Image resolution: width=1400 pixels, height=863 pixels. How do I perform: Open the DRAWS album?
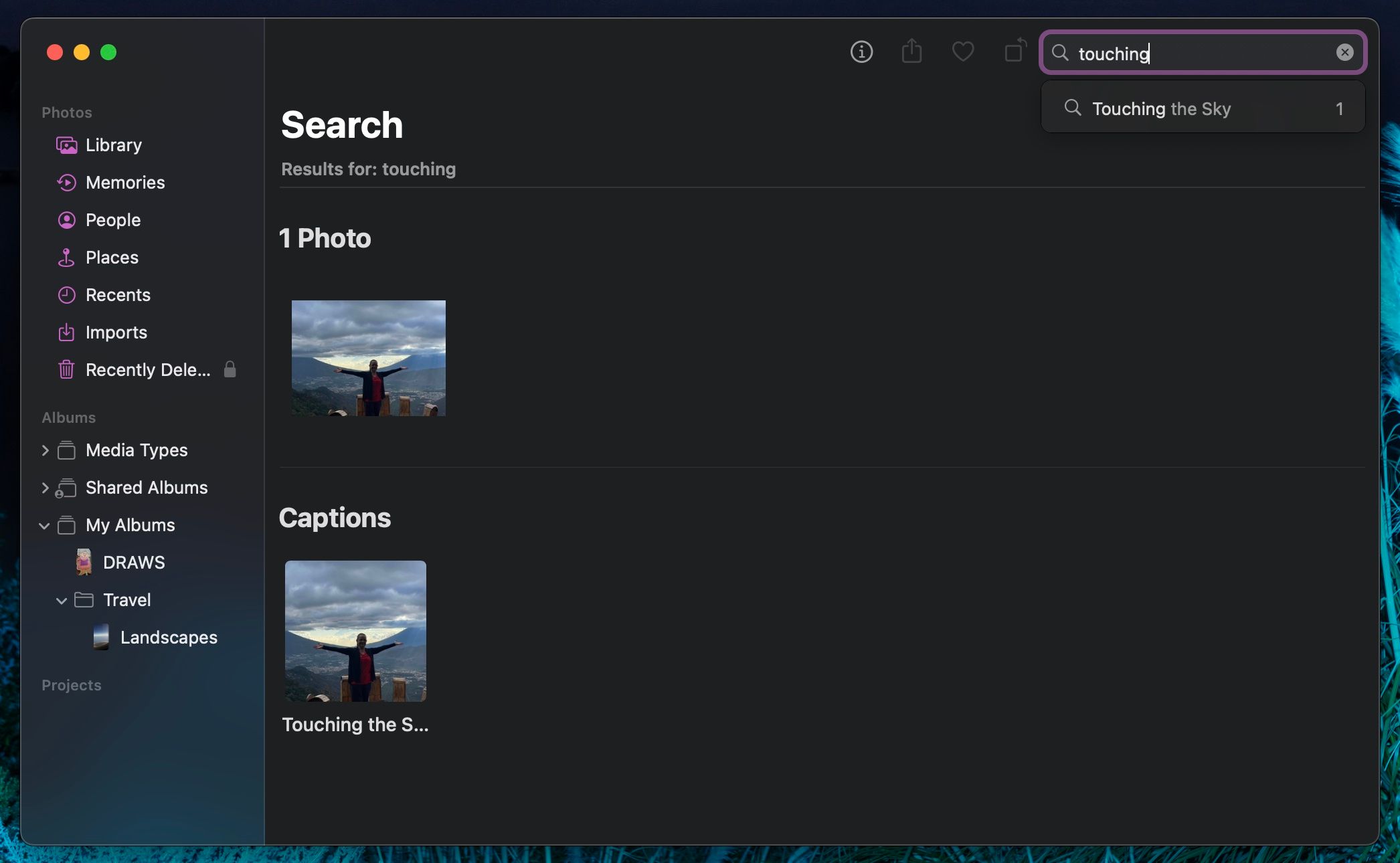point(133,563)
